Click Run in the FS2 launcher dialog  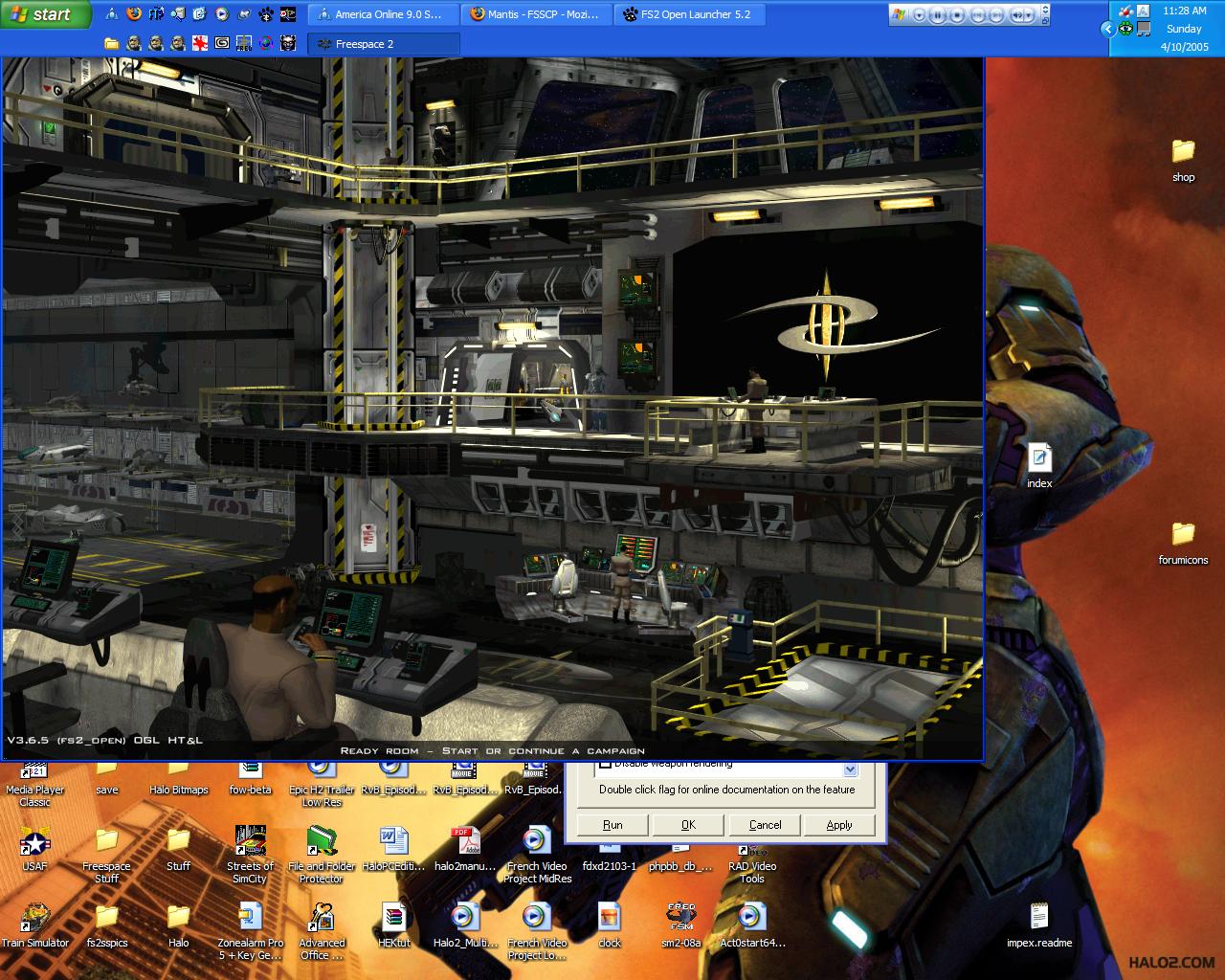pos(612,825)
